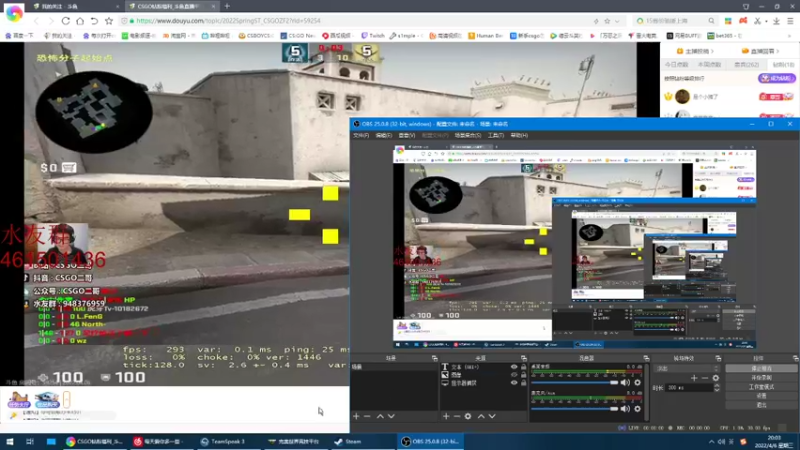
Task: Show hidden system tray icons
Action: pyautogui.click(x=711, y=441)
